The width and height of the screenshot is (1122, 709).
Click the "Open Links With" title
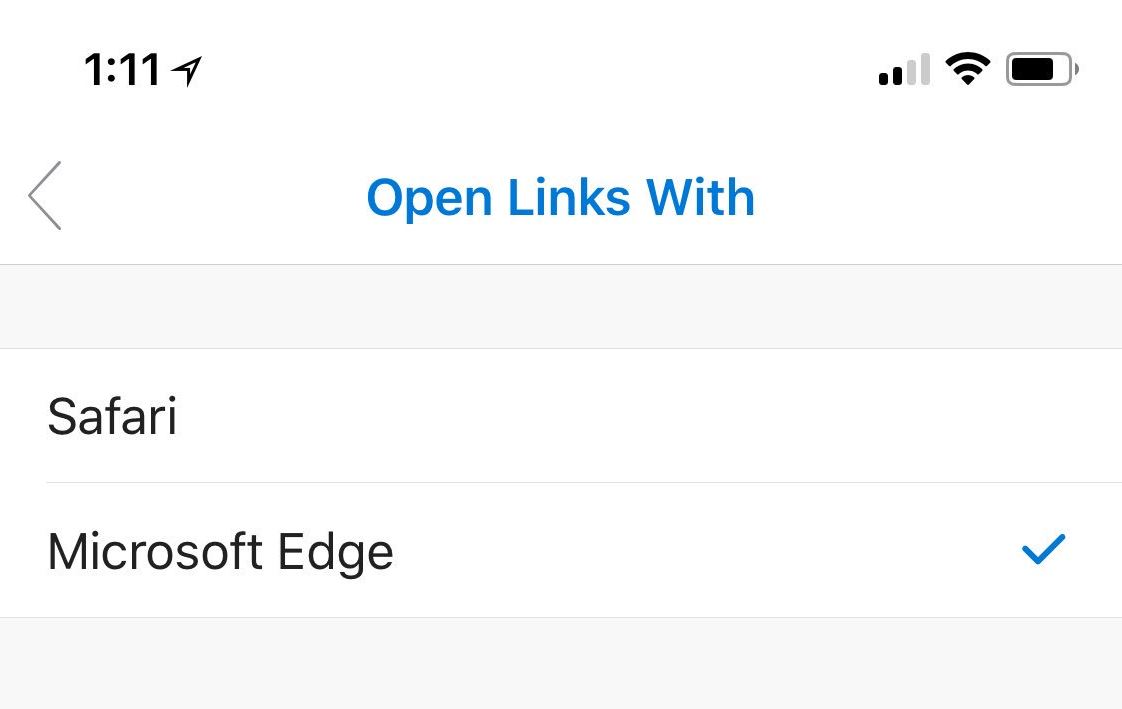tap(560, 197)
